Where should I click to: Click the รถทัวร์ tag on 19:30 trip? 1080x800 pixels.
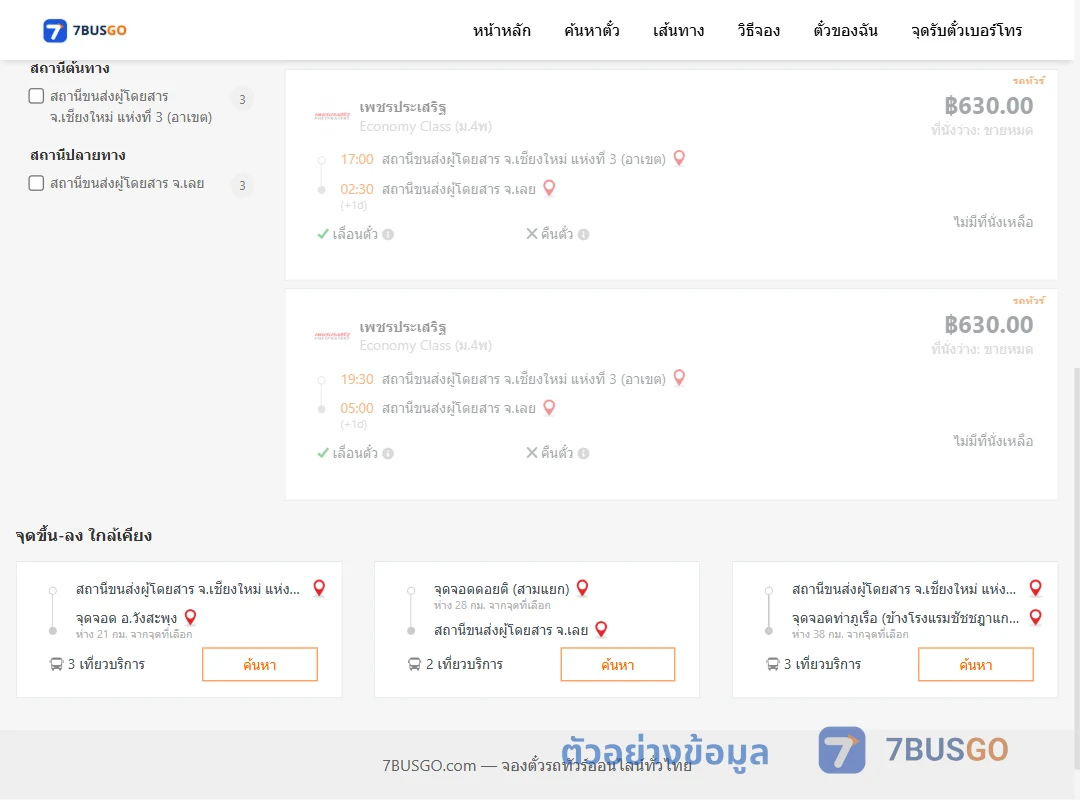(x=1028, y=300)
